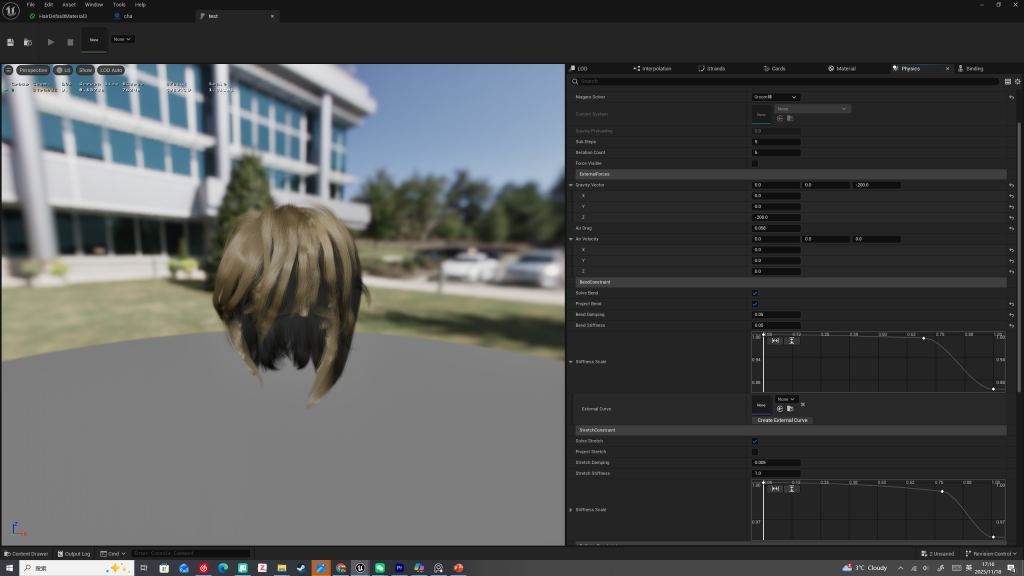
Task: Uncheck the Solve Bend checkbox
Action: [x=755, y=293]
